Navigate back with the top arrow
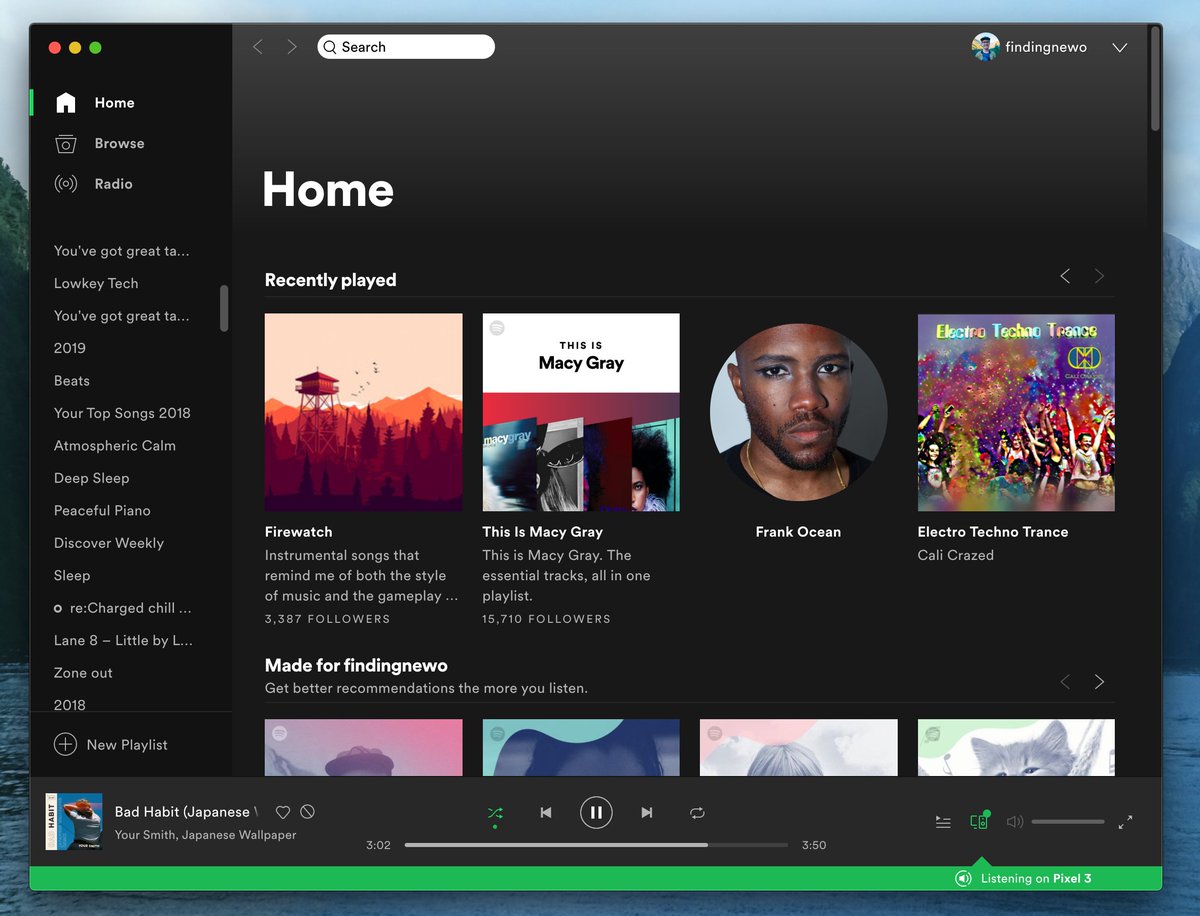 pos(258,47)
